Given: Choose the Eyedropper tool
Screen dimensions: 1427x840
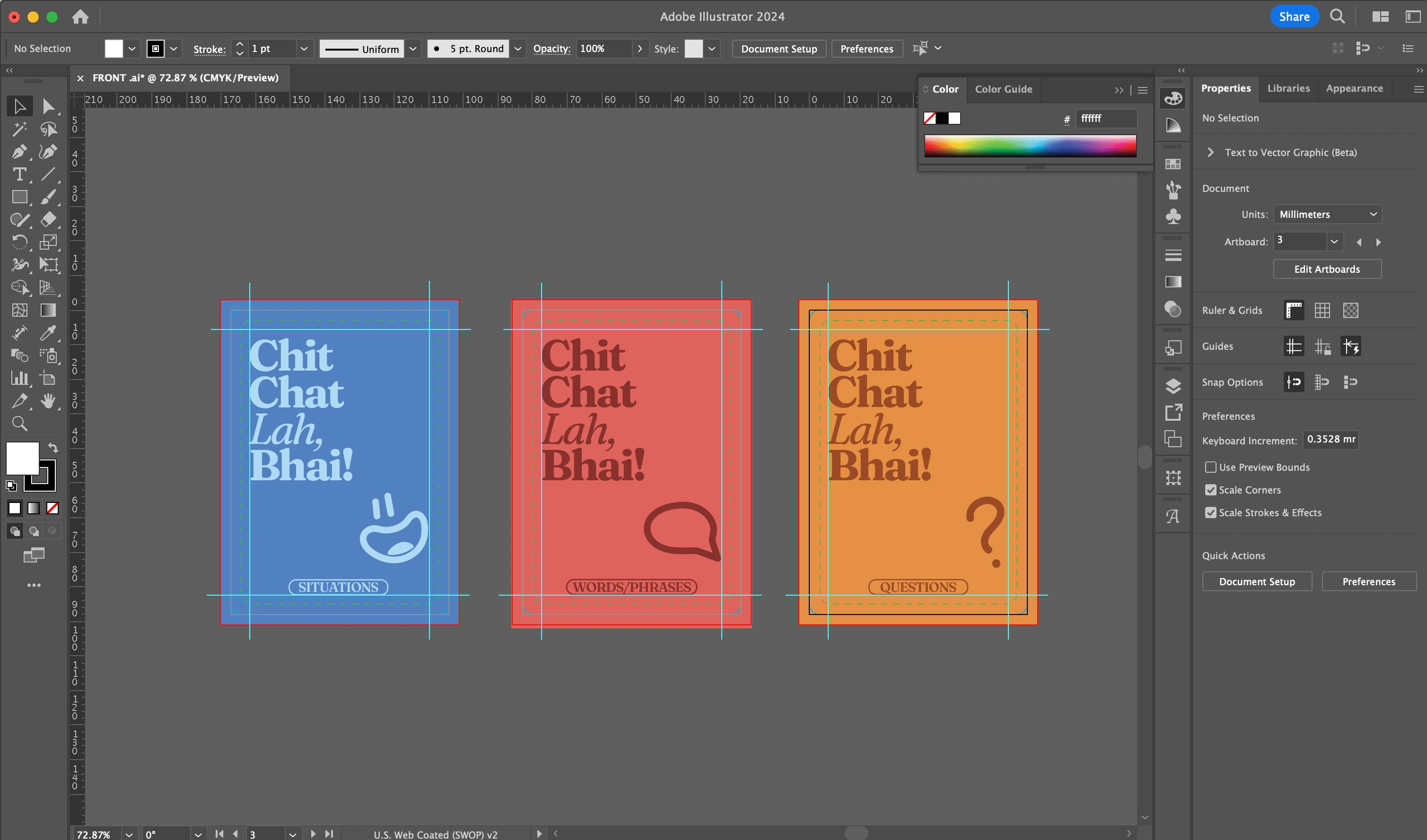Looking at the screenshot, I should point(48,333).
